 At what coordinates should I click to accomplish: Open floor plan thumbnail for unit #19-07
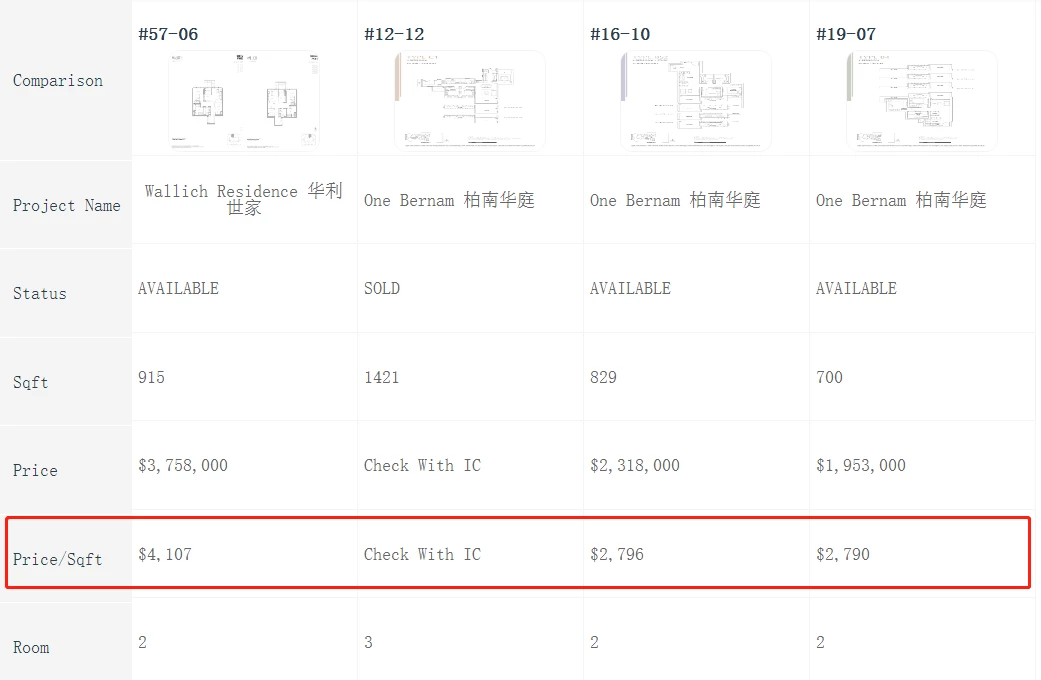921,101
